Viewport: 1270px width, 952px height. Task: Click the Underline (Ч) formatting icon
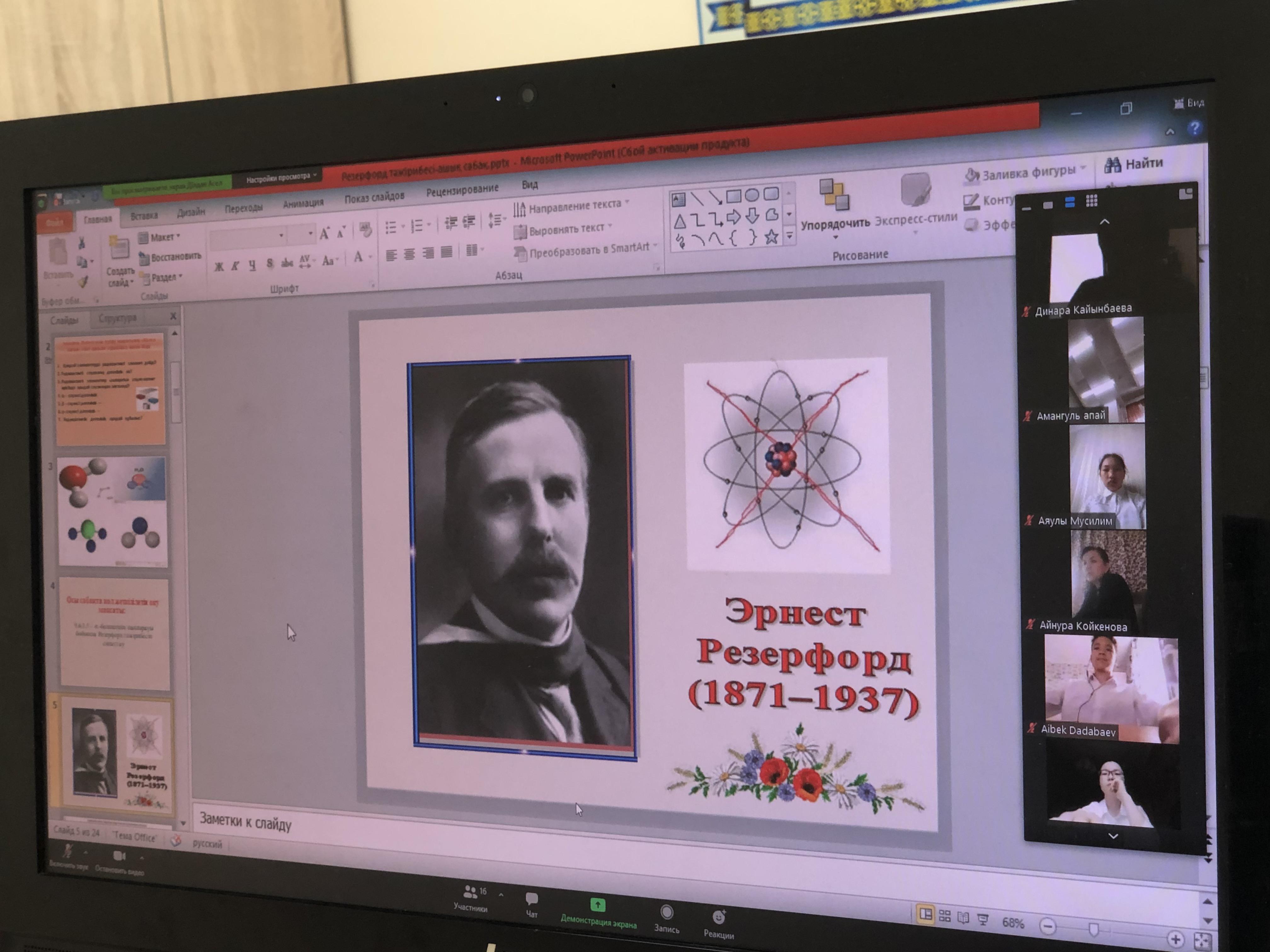[x=252, y=265]
